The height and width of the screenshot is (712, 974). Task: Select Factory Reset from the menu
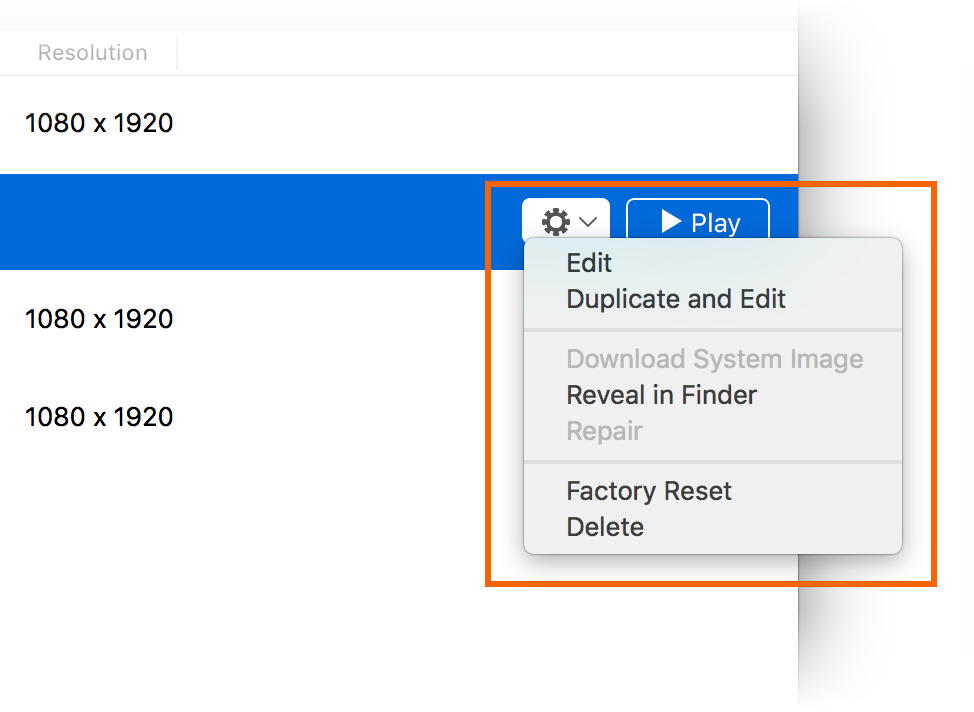(x=649, y=491)
